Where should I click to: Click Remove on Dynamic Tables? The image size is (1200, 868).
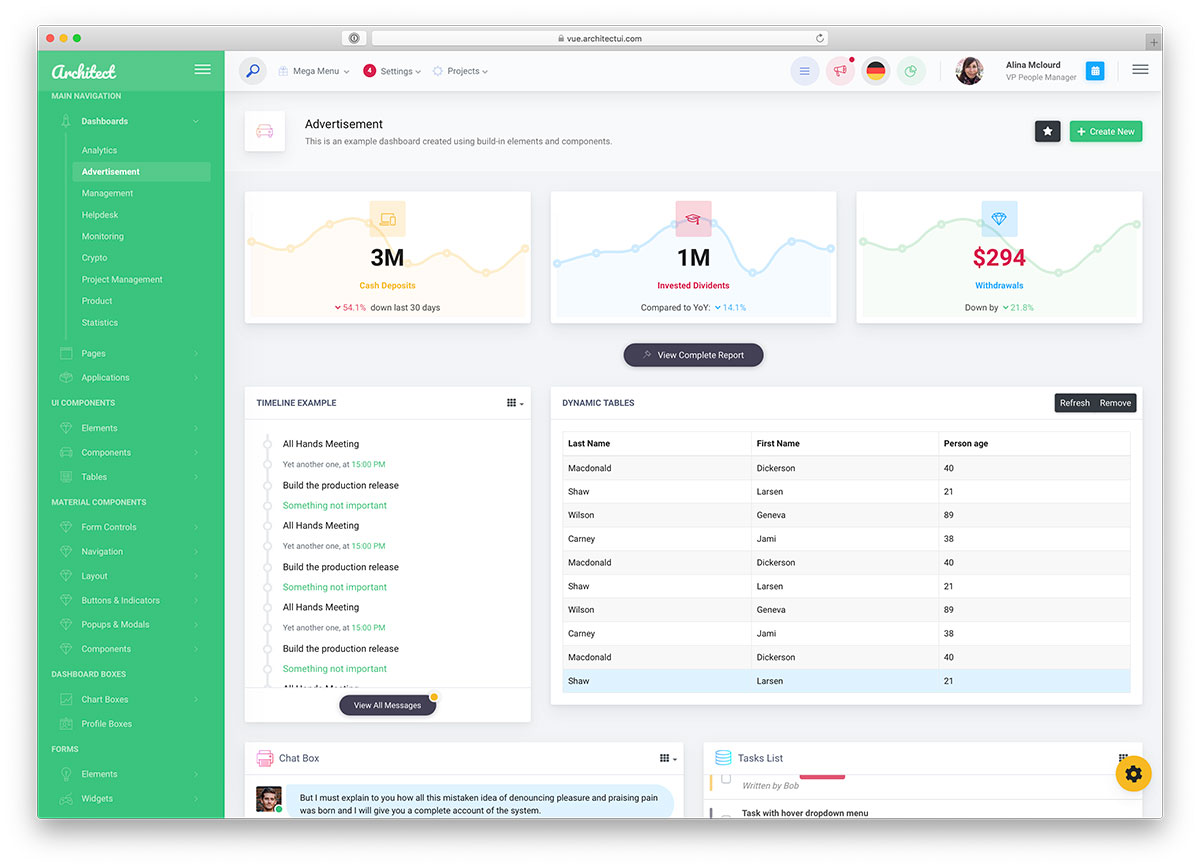click(x=1115, y=403)
